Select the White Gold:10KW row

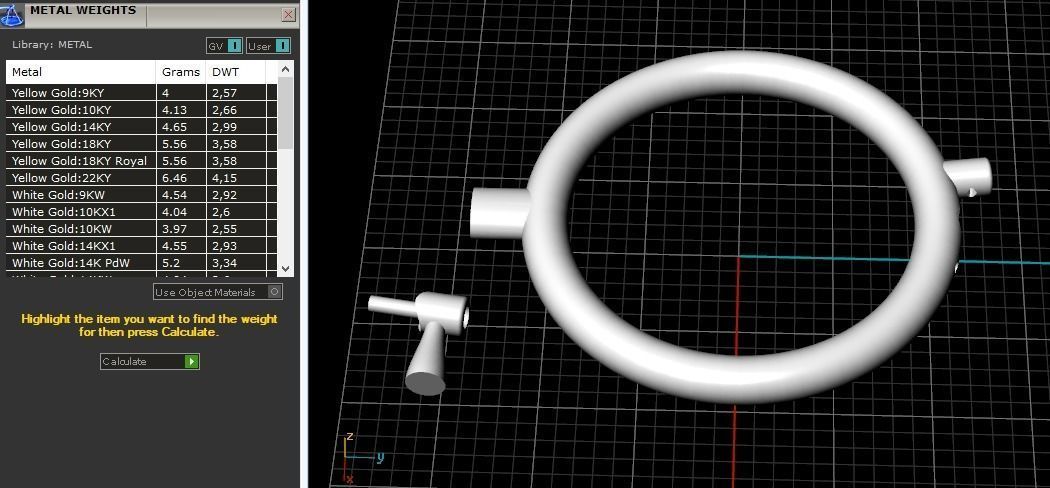click(141, 229)
